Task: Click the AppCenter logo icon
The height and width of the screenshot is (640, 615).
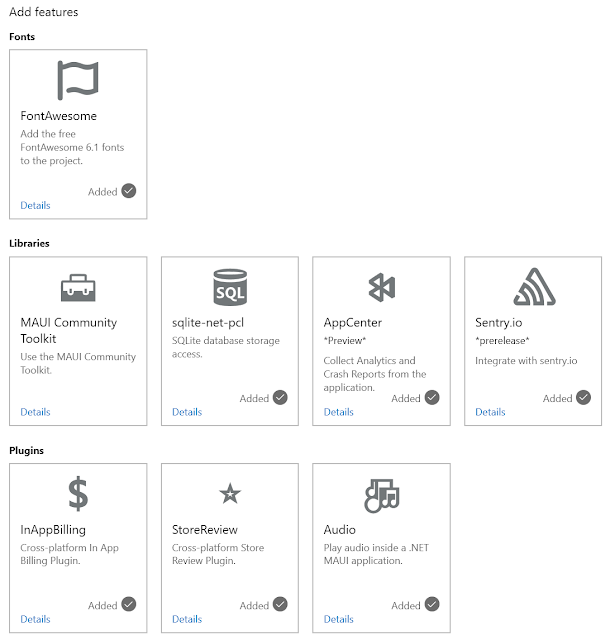Action: click(382, 287)
